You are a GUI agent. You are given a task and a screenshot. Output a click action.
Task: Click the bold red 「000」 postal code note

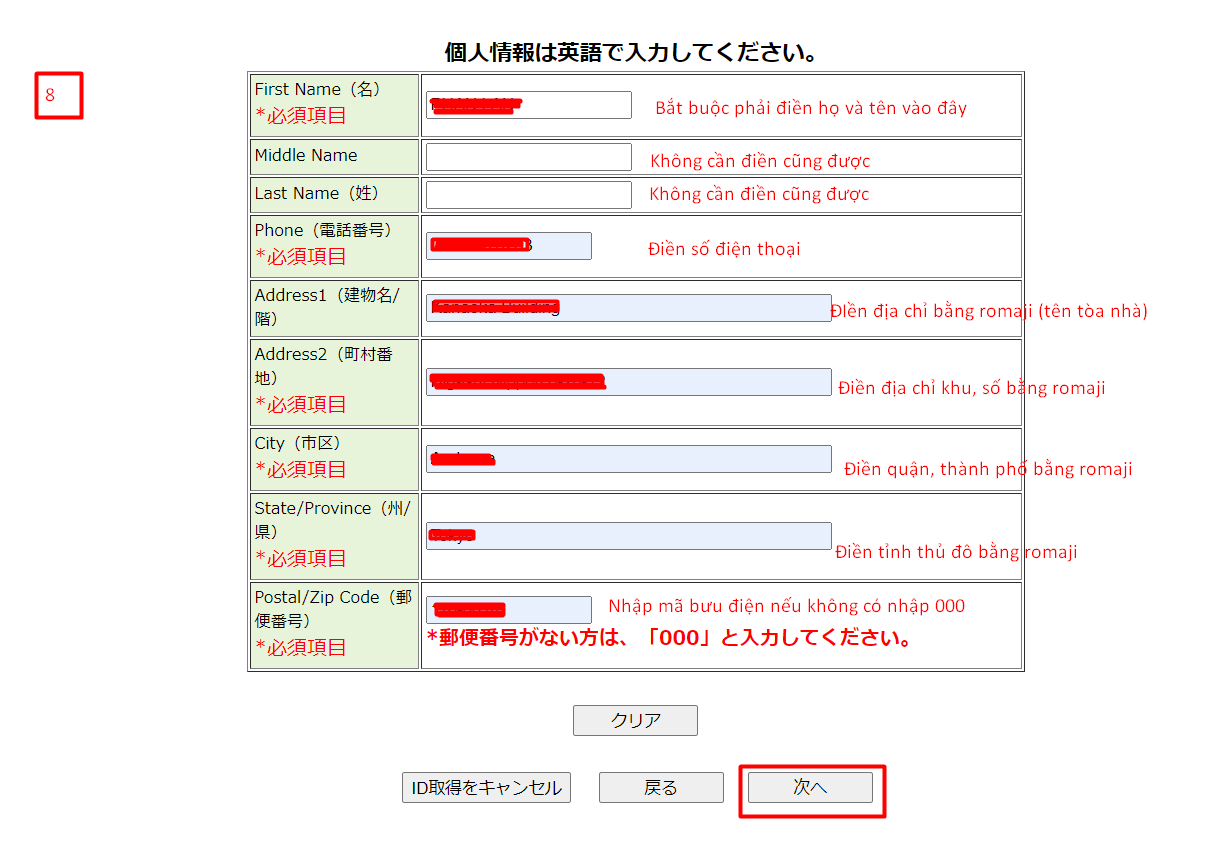[668, 638]
